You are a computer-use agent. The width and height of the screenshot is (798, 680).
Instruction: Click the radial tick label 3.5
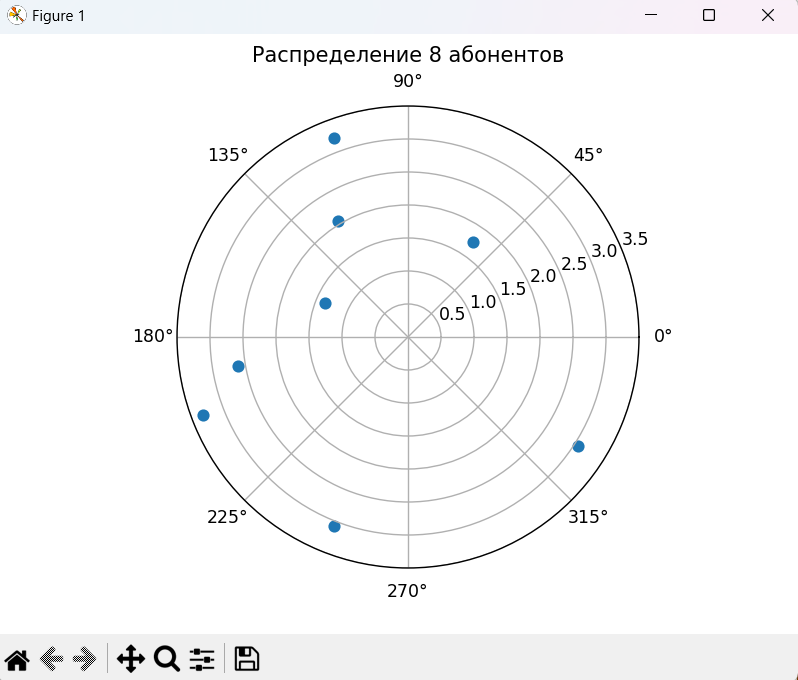[x=635, y=238]
